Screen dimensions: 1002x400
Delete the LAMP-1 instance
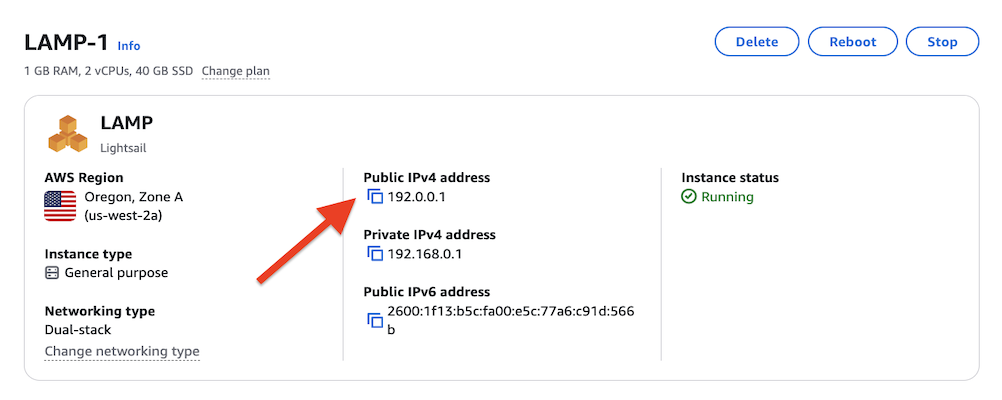tap(756, 42)
